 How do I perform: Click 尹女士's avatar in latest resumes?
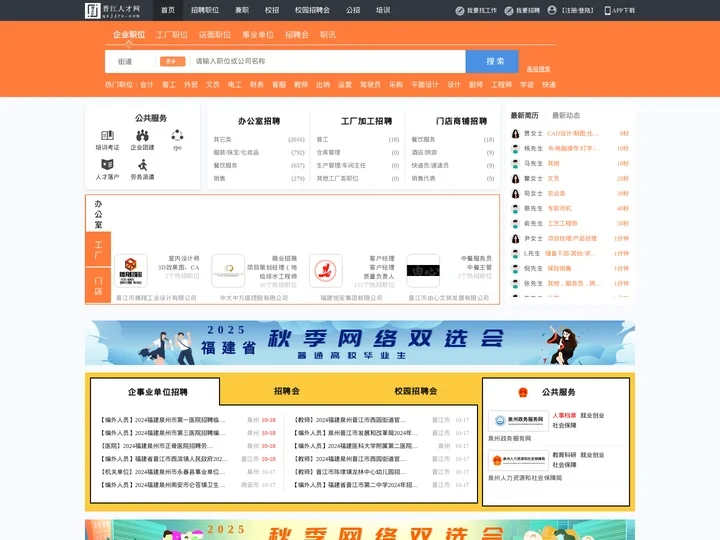pyautogui.click(x=515, y=239)
